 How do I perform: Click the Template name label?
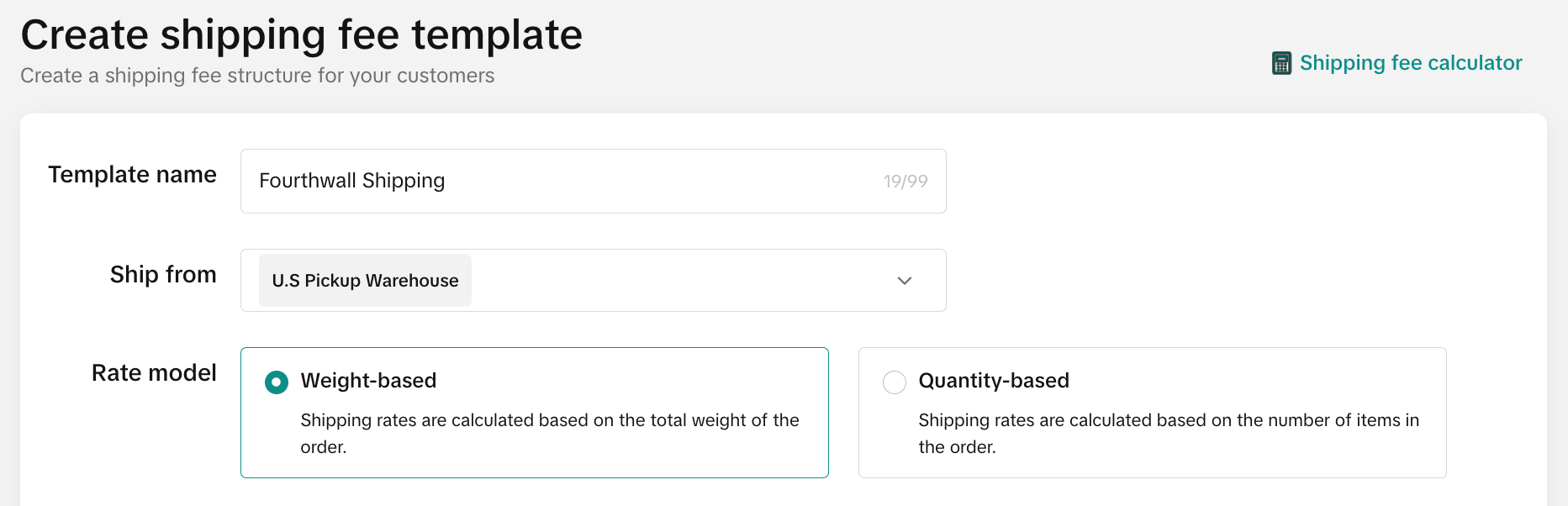[132, 174]
